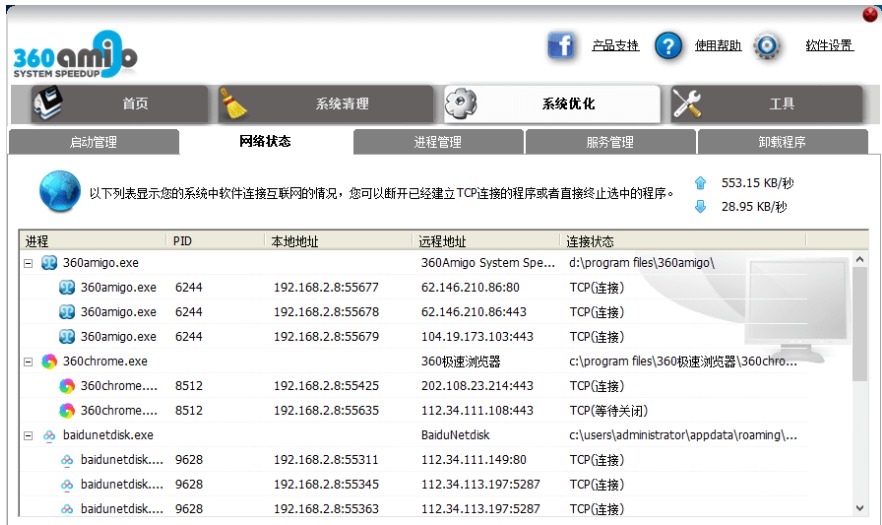
Task: Click the globe network status icon
Action: pyautogui.click(x=60, y=191)
